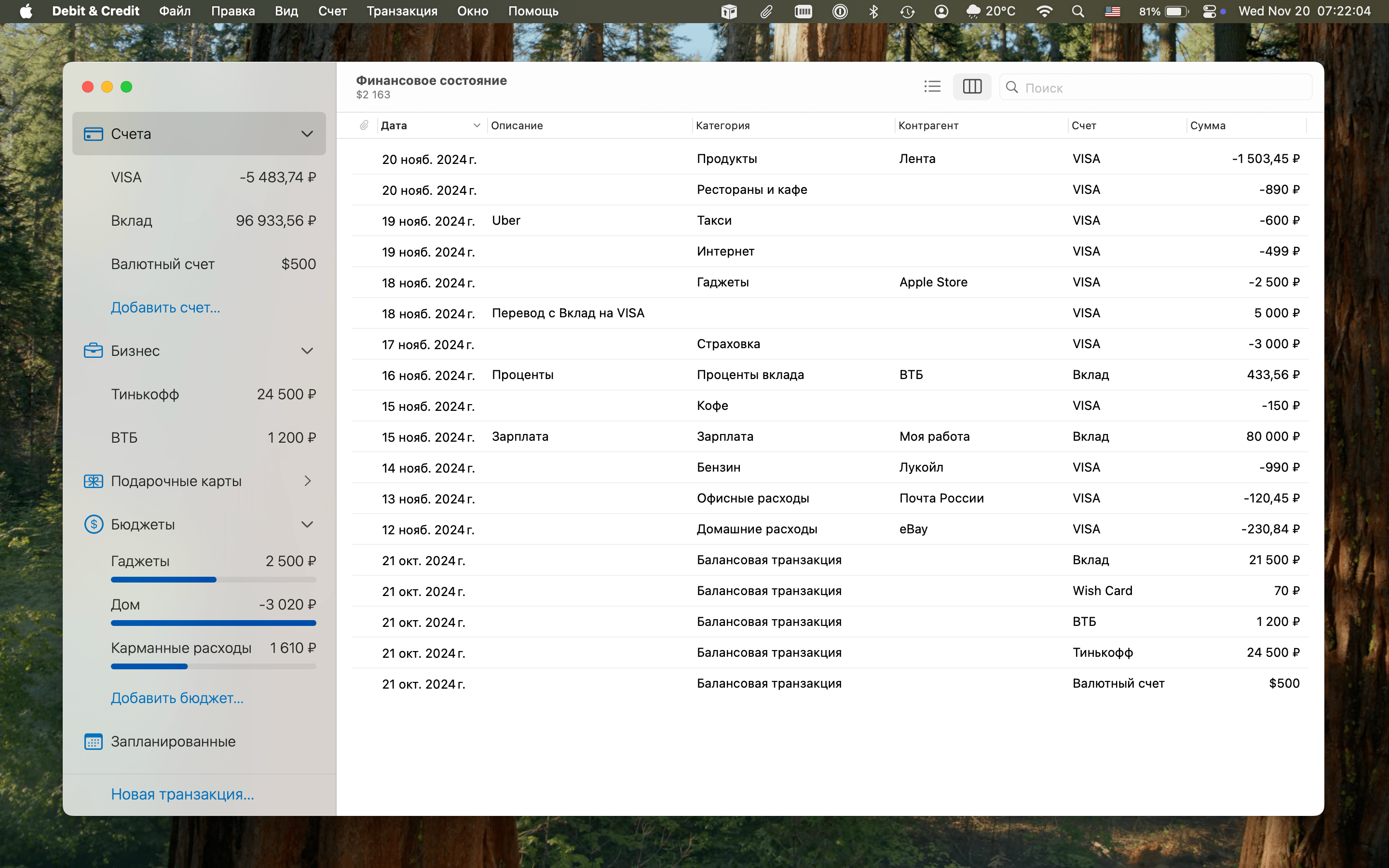
Task: Click the box-shaped menu bar icon
Action: [x=729, y=11]
